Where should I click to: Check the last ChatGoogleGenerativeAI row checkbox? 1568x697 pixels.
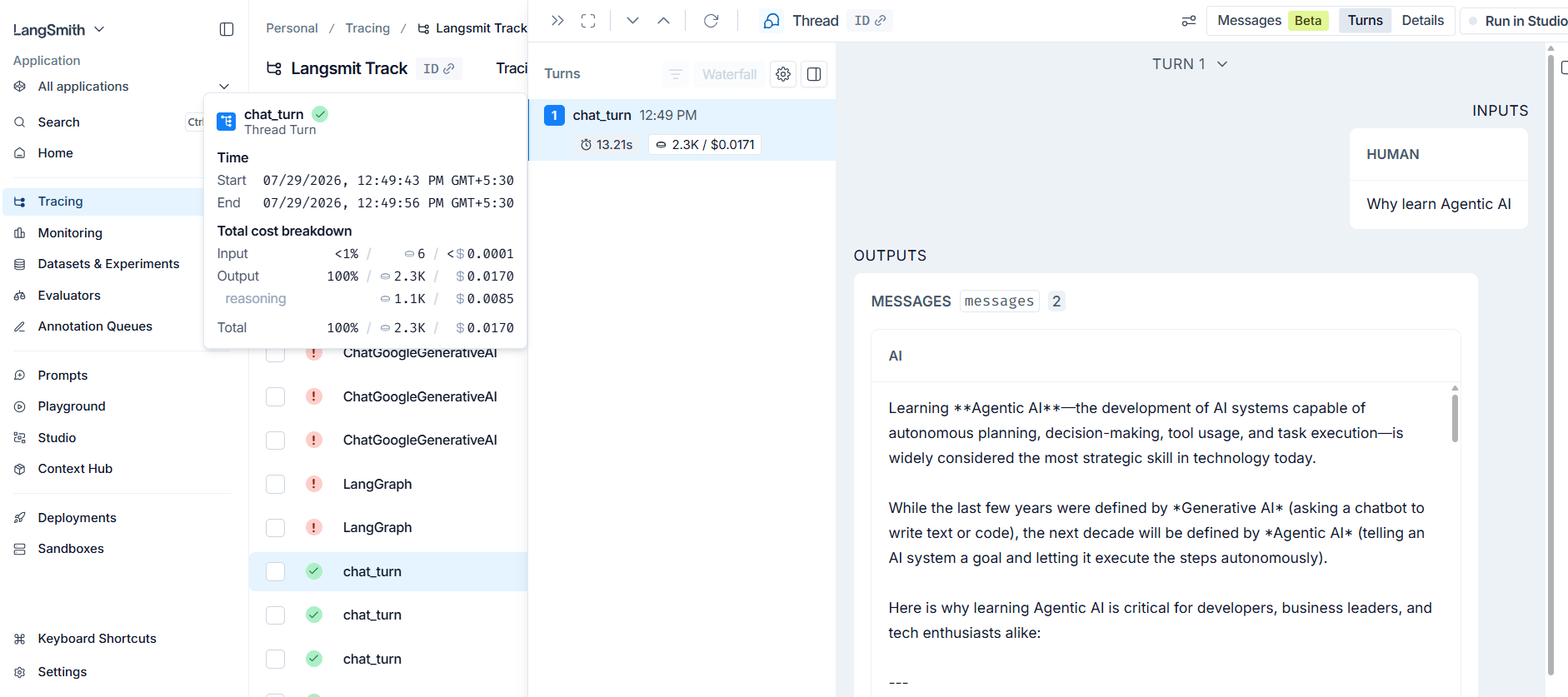[x=275, y=440]
